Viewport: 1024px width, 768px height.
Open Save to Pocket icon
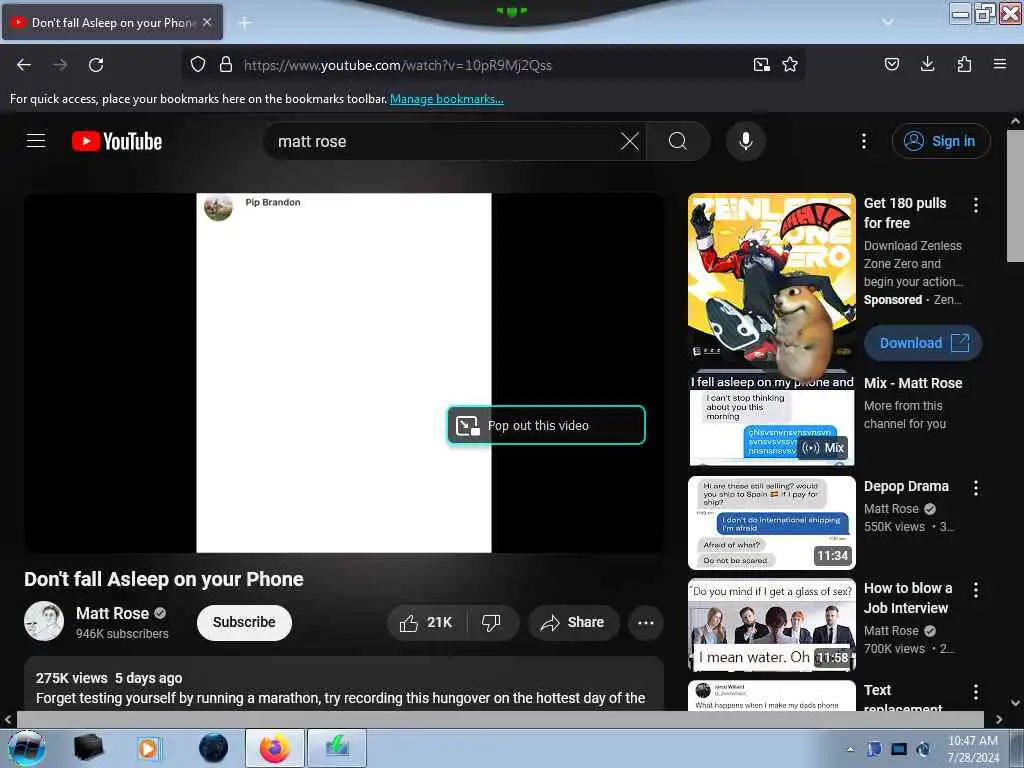pyautogui.click(x=892, y=64)
